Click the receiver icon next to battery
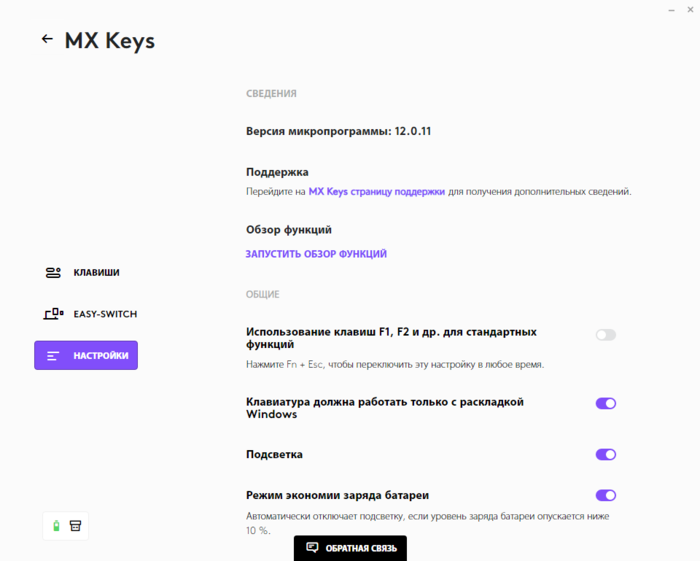This screenshot has height=561, width=700. pyautogui.click(x=75, y=526)
